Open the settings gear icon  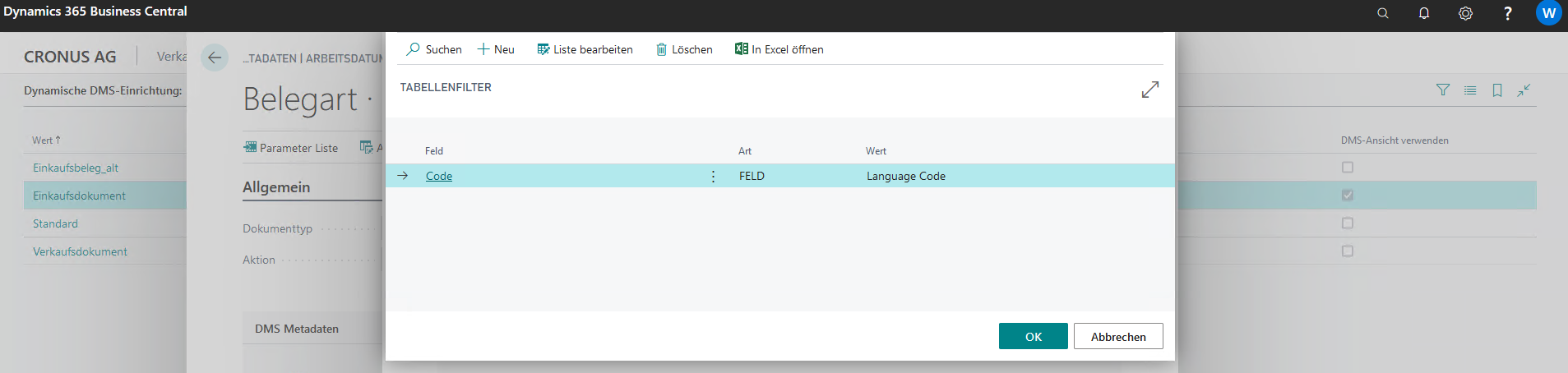tap(1465, 13)
